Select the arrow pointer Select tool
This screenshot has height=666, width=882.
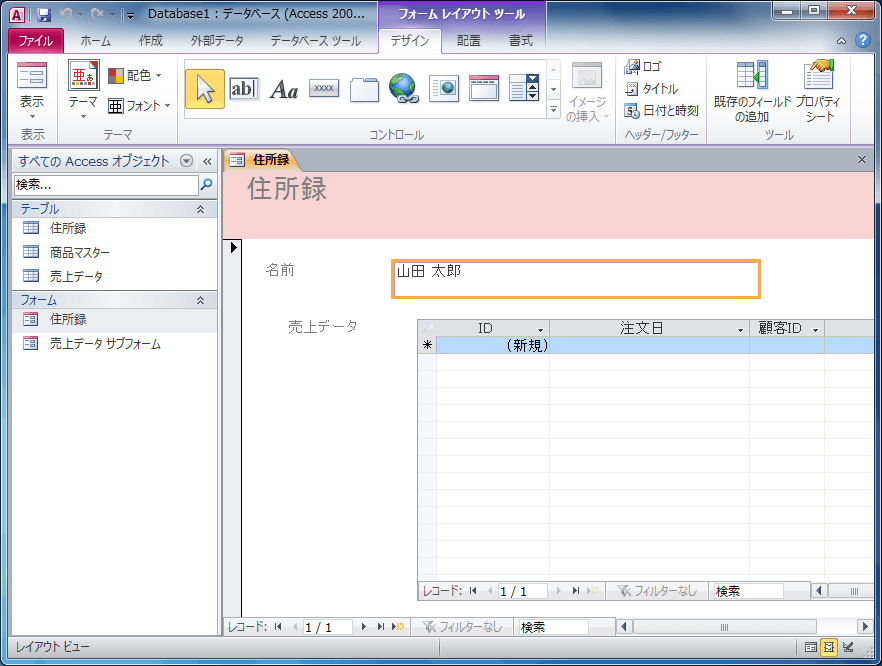click(205, 89)
